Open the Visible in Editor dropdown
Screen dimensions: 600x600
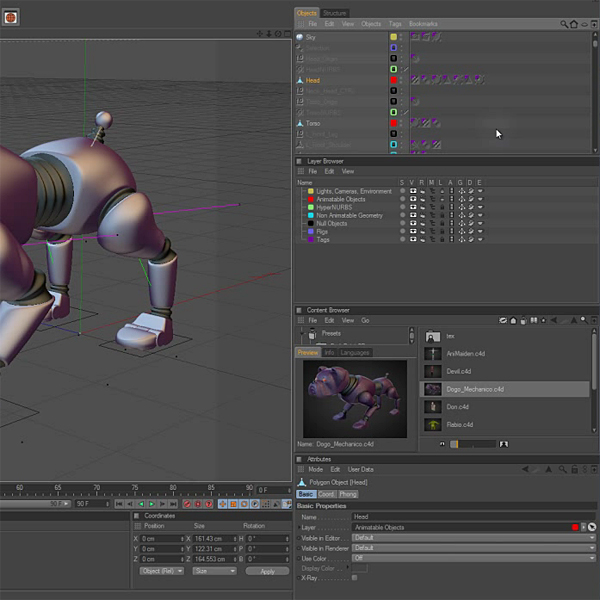(x=473, y=537)
